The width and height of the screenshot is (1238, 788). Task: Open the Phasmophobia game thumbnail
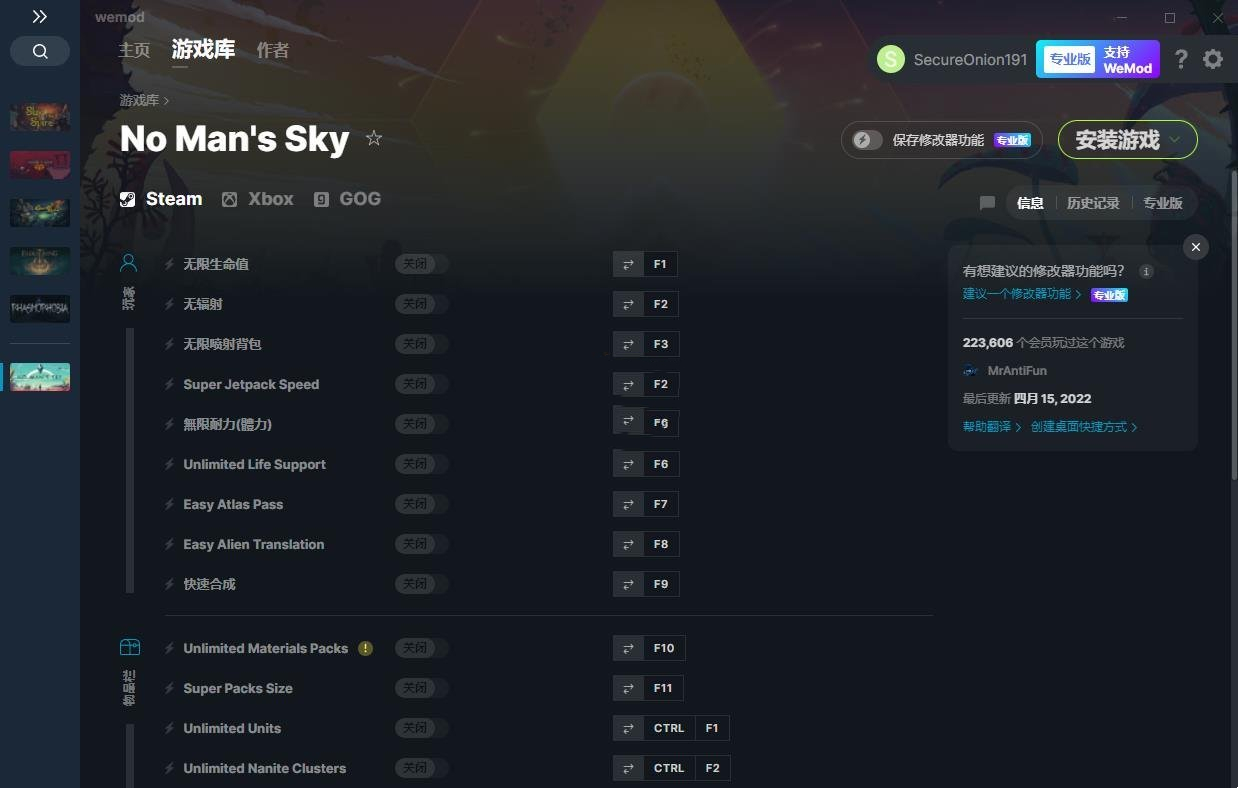[40, 309]
